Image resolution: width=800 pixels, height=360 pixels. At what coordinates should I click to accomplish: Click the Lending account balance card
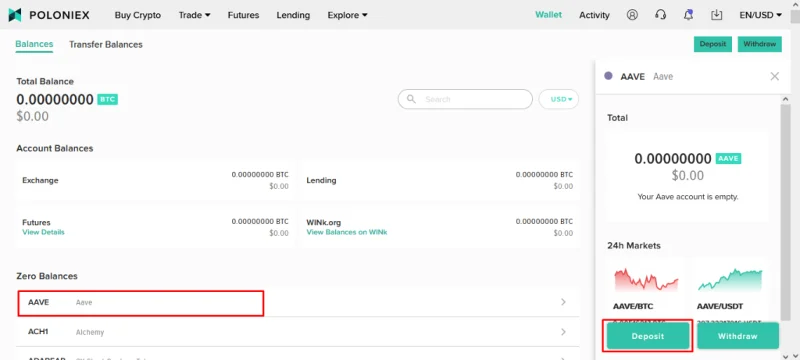(x=439, y=180)
